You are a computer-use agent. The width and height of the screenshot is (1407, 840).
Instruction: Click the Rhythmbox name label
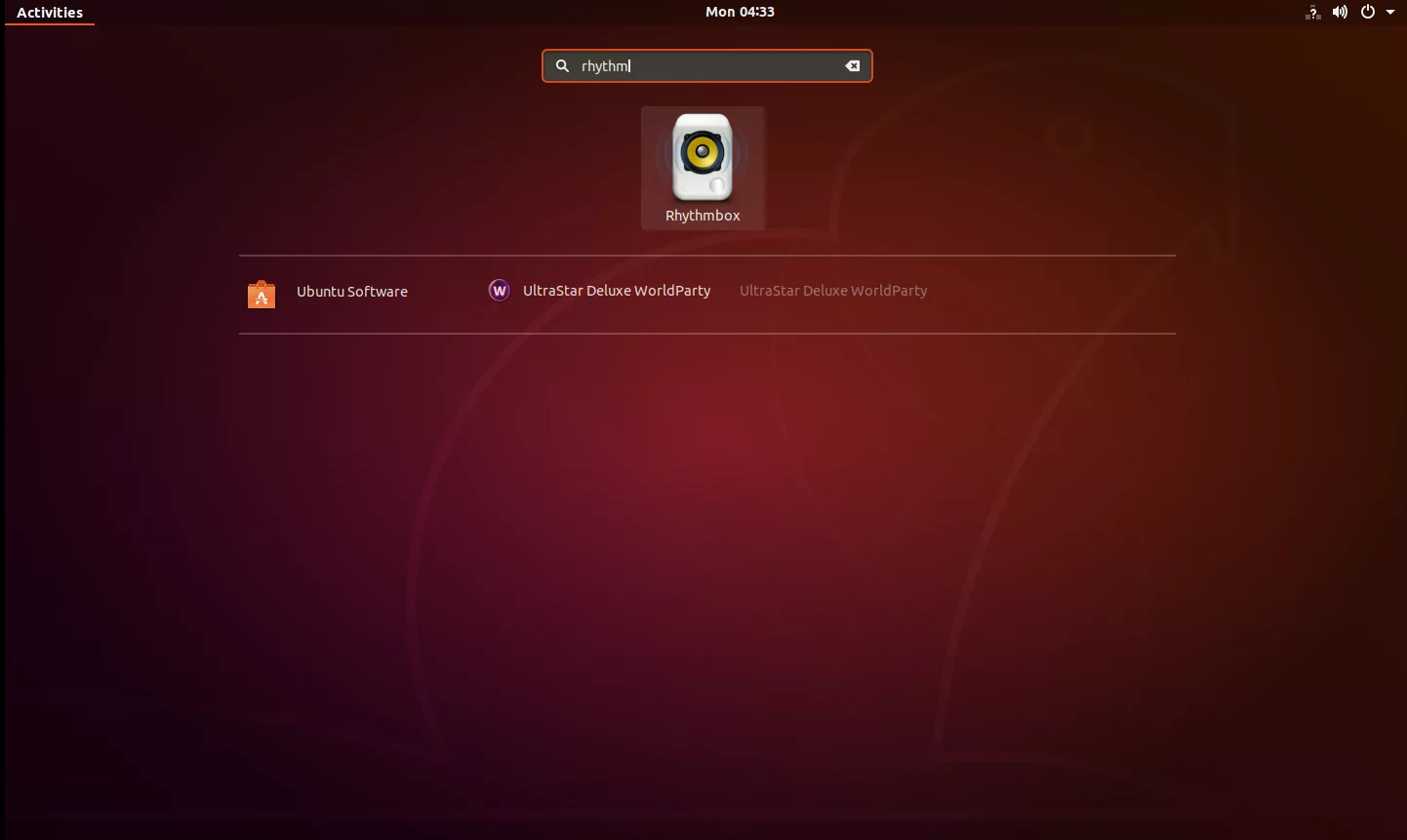point(703,216)
